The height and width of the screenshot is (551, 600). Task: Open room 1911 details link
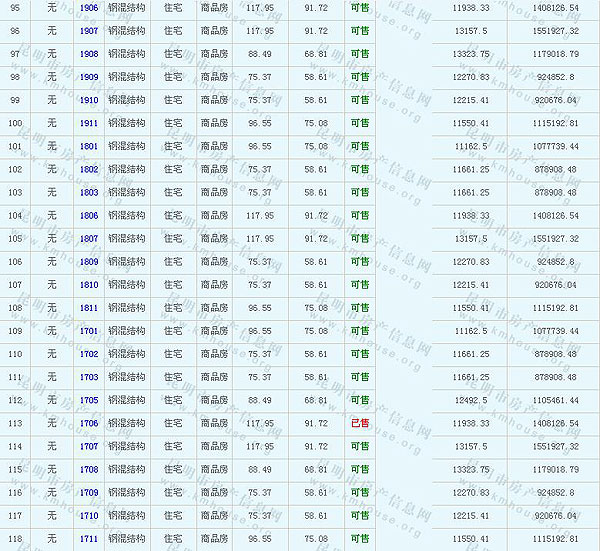click(x=89, y=123)
